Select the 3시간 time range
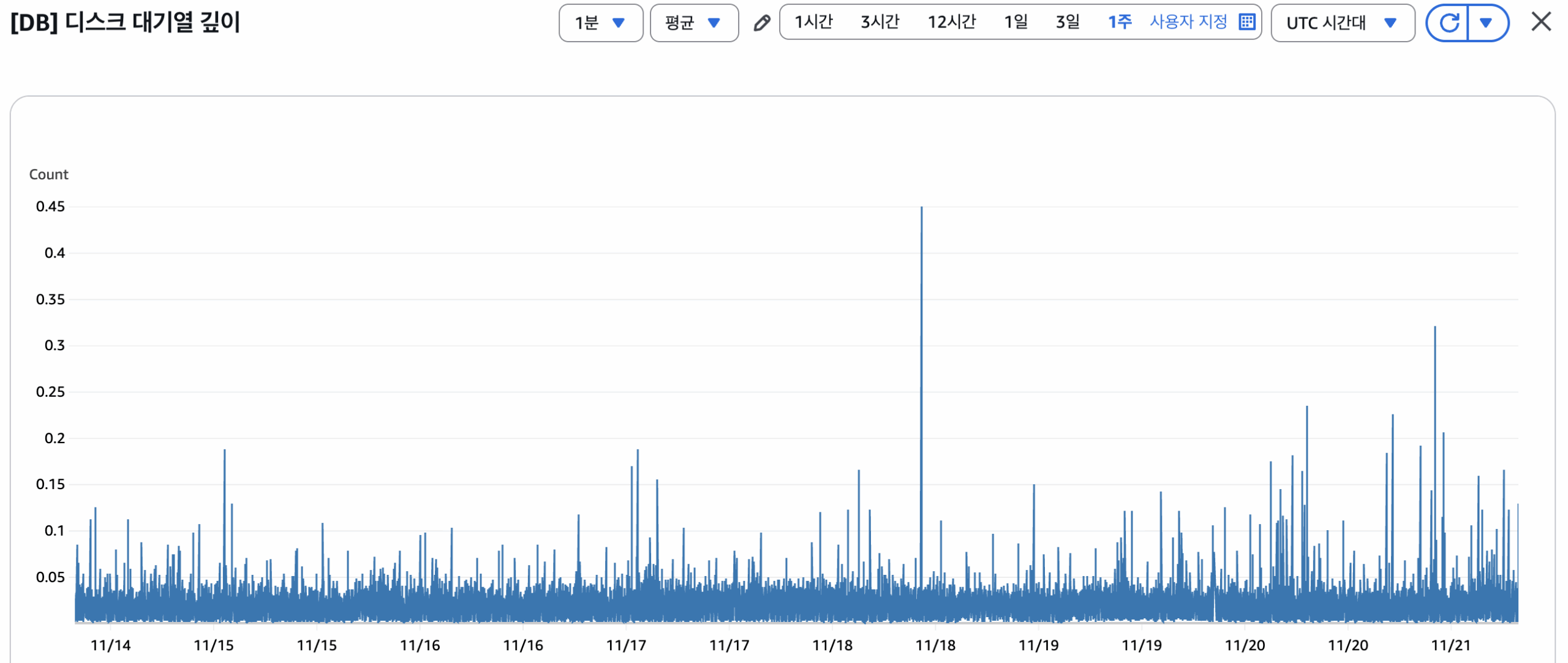The height and width of the screenshot is (663, 1568). 879,23
